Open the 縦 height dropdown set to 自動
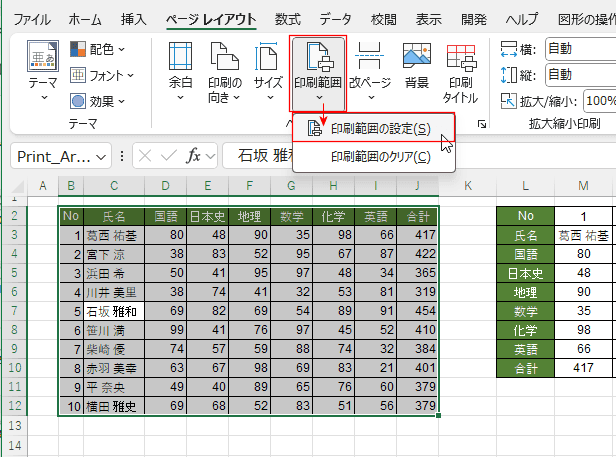 point(581,75)
